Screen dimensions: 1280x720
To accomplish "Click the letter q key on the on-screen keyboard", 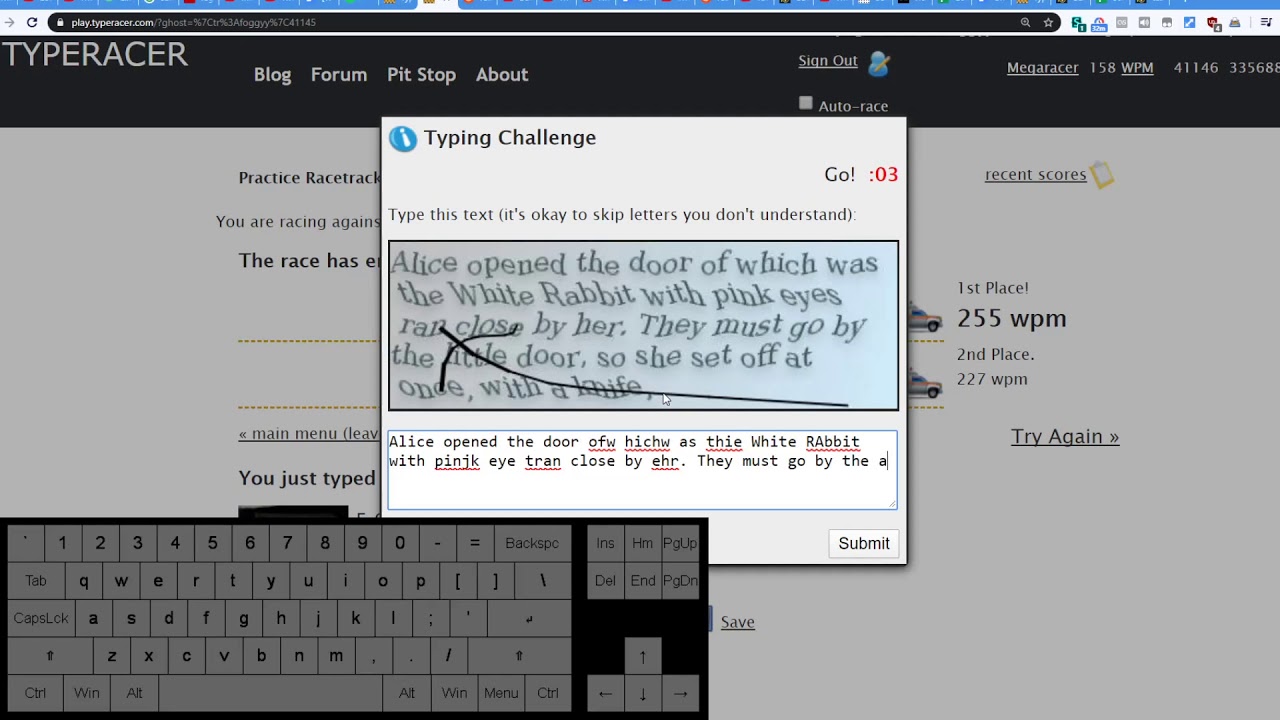I will 83,580.
